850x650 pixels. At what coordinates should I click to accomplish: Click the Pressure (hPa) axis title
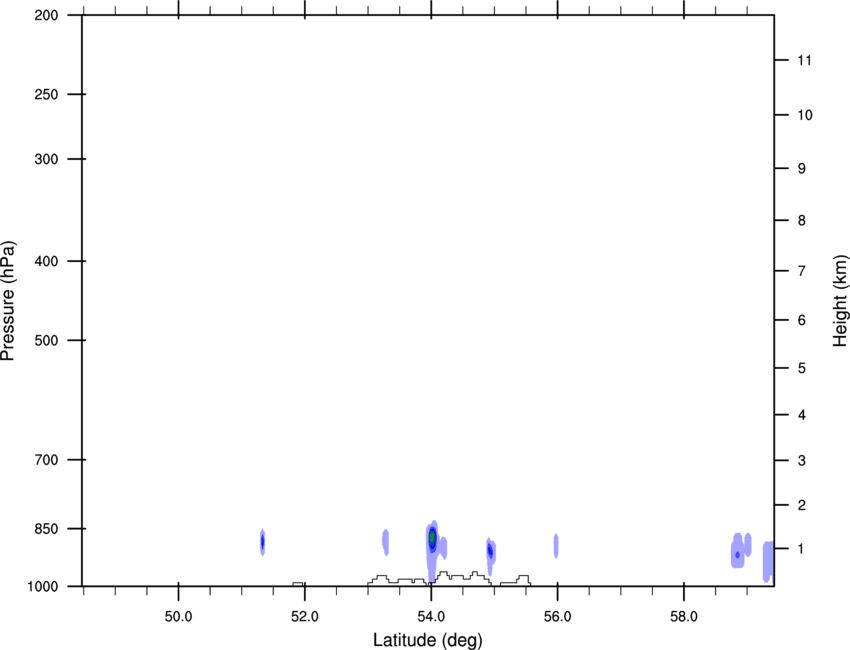click(x=8, y=301)
